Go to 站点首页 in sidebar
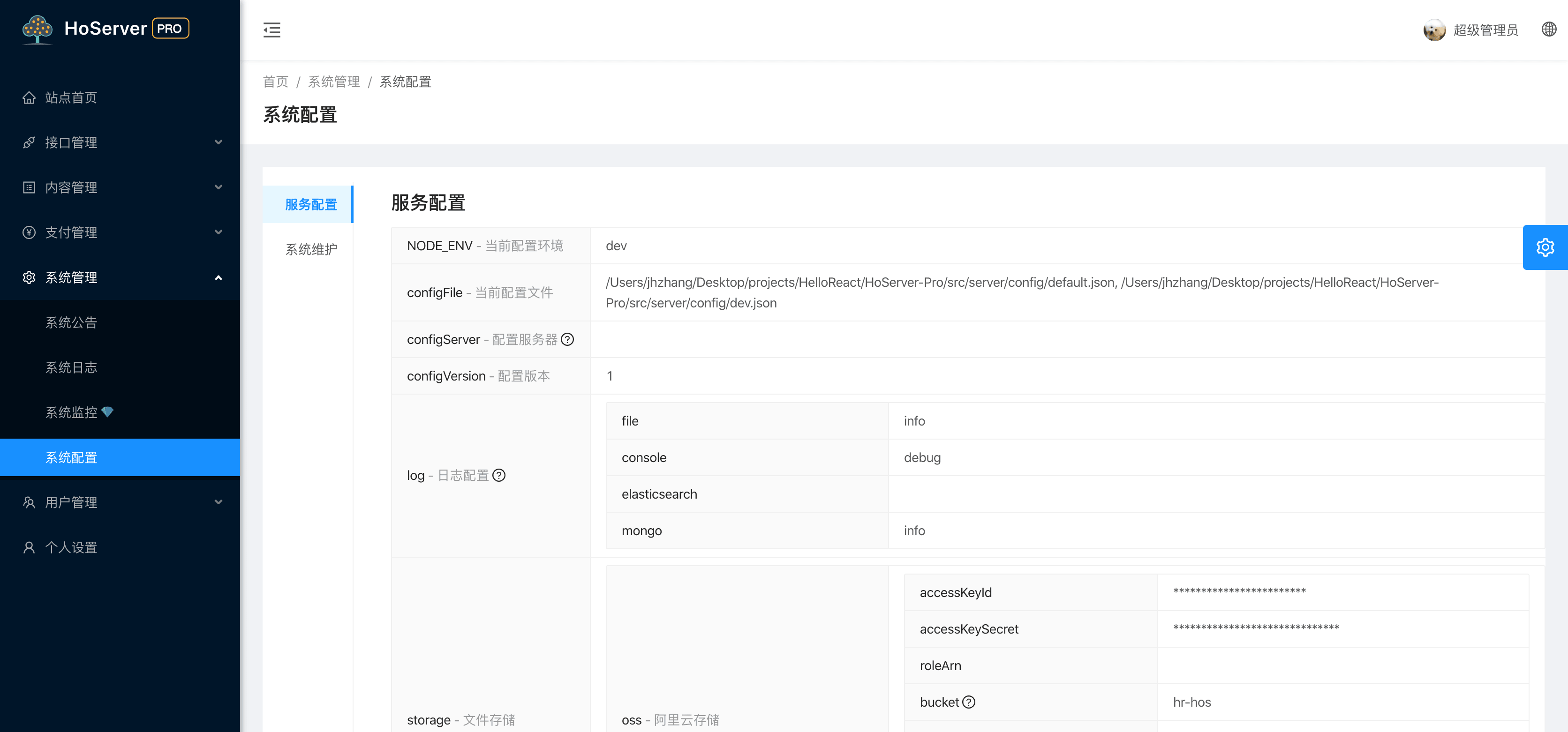The width and height of the screenshot is (1568, 732). pos(120,97)
